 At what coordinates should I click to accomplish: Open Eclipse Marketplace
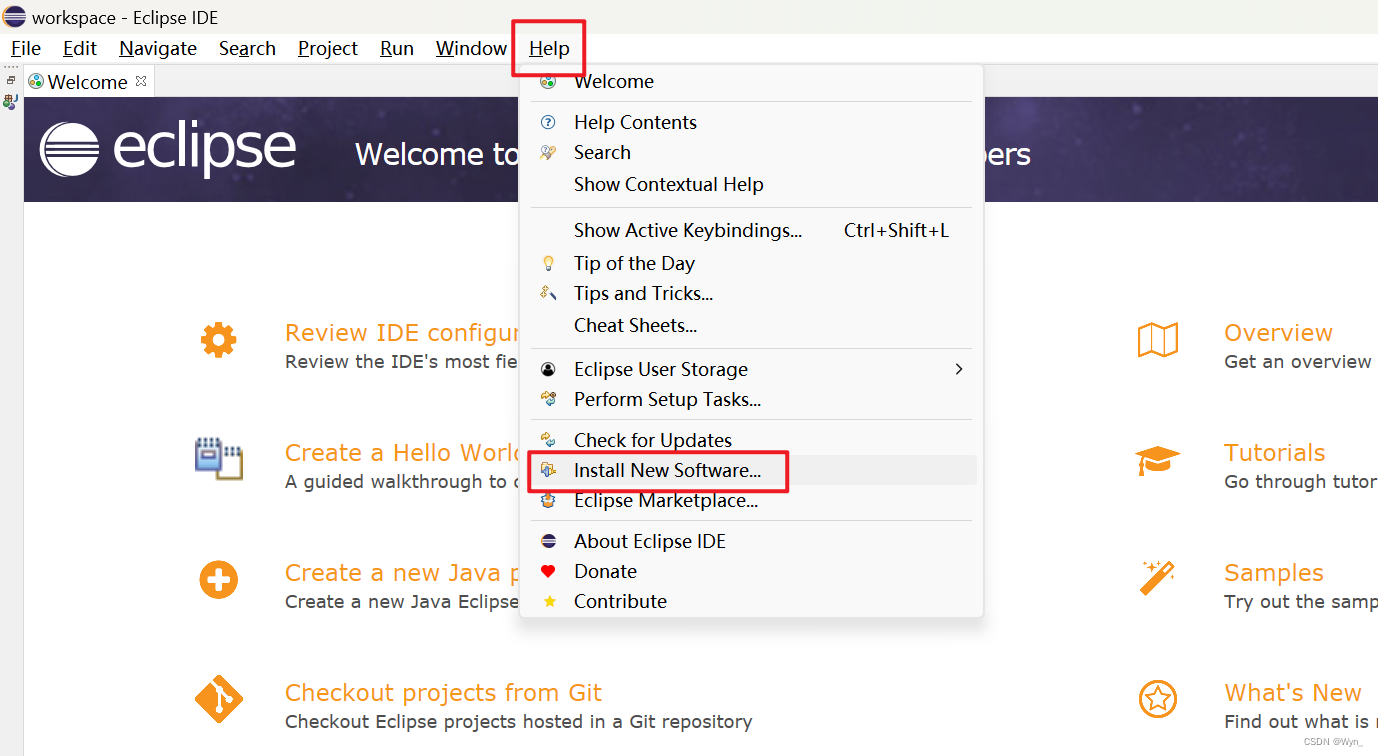751,500
